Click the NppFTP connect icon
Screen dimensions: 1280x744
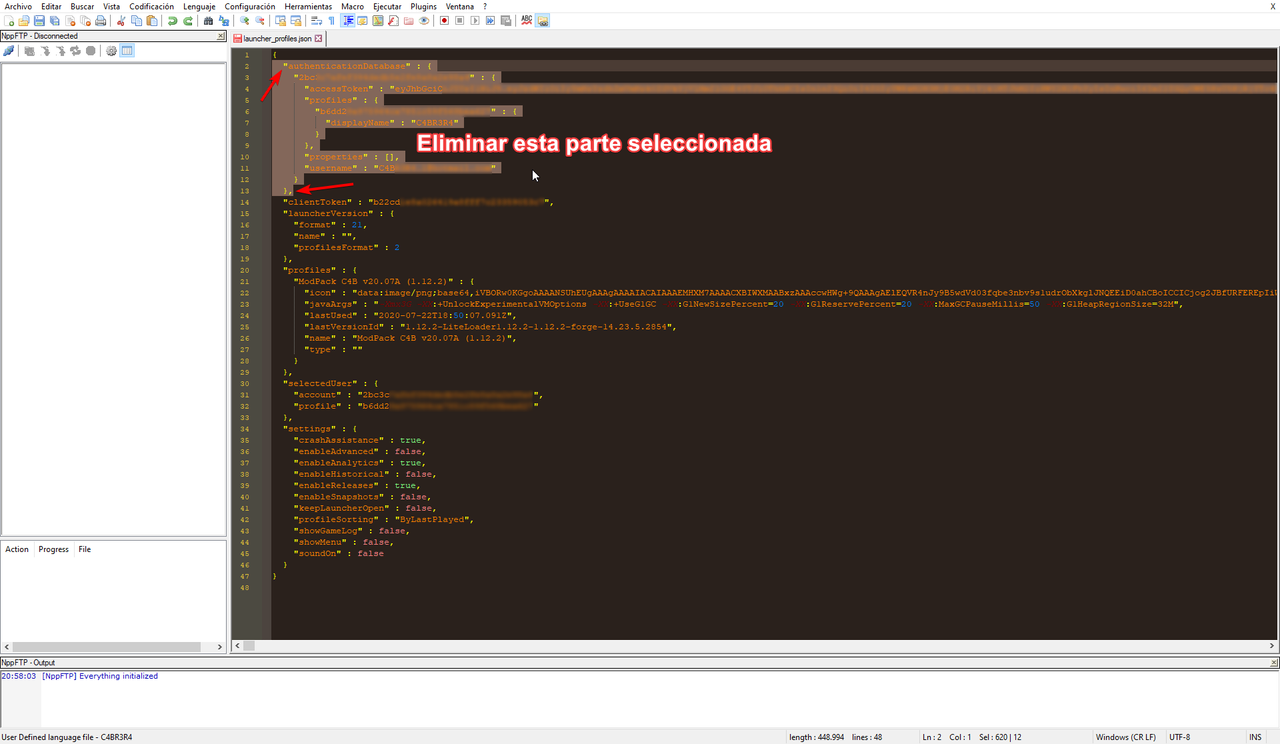coord(8,51)
